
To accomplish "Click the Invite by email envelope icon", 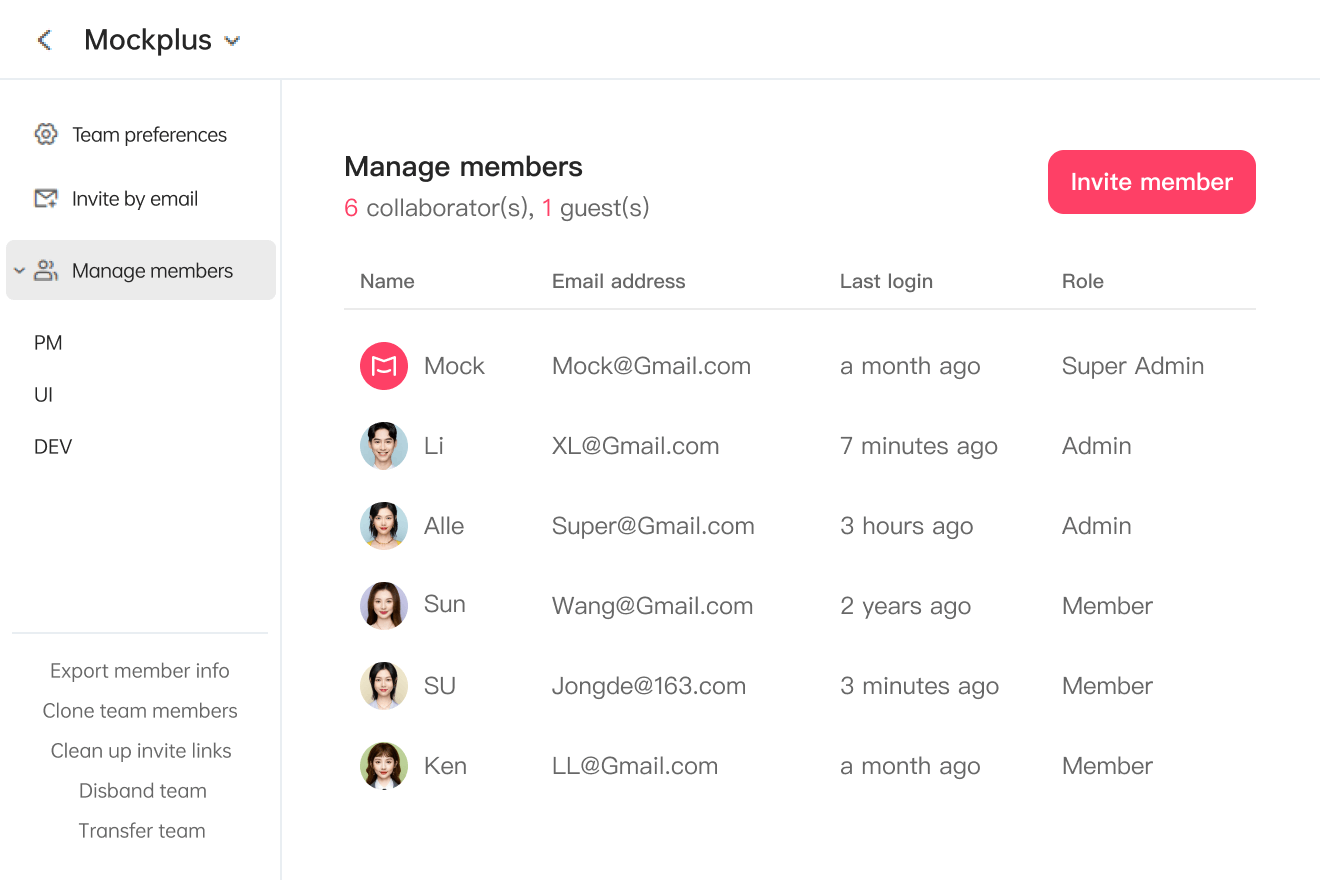I will tap(46, 199).
